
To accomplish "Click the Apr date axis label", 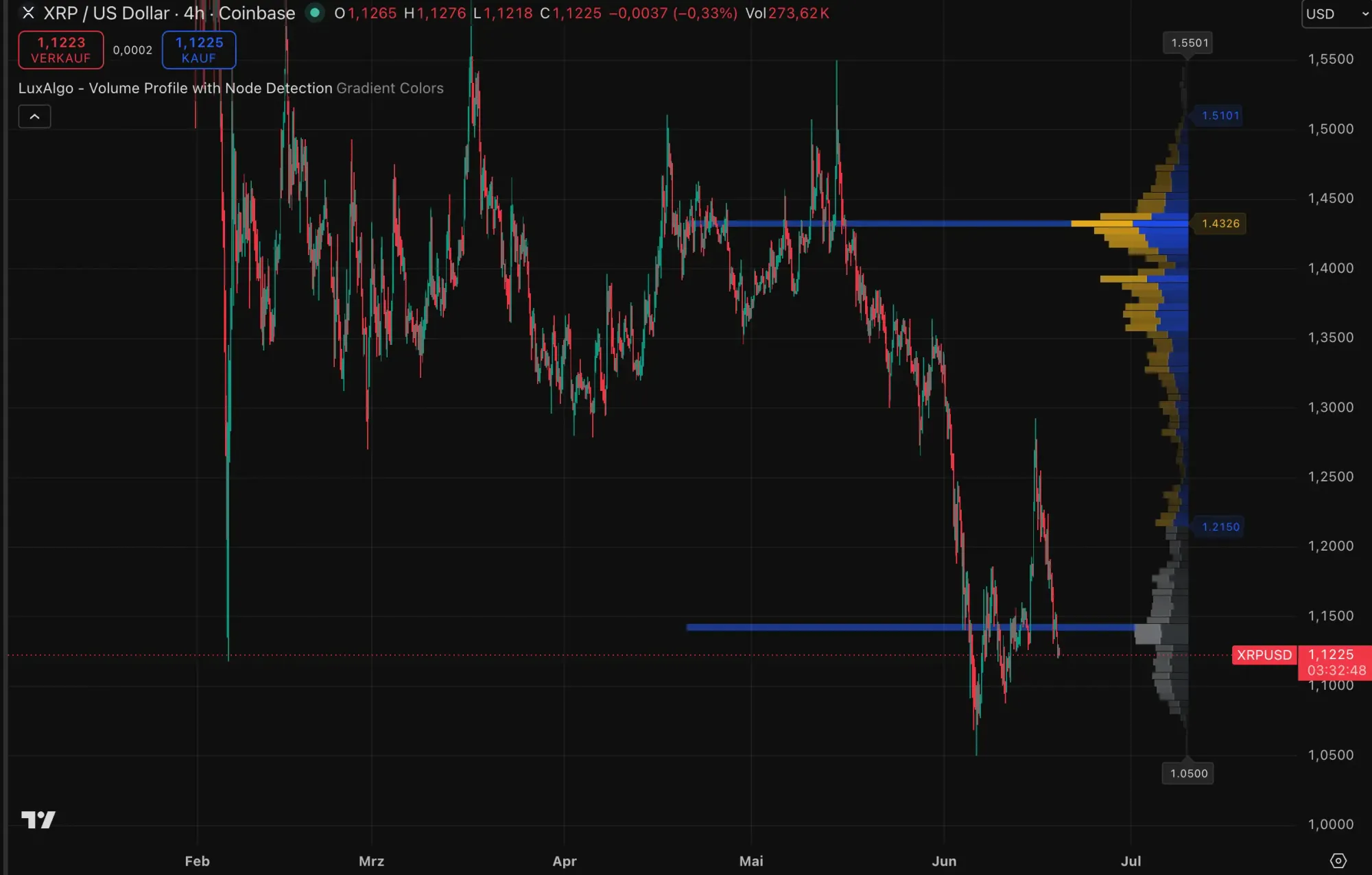I will pos(565,861).
